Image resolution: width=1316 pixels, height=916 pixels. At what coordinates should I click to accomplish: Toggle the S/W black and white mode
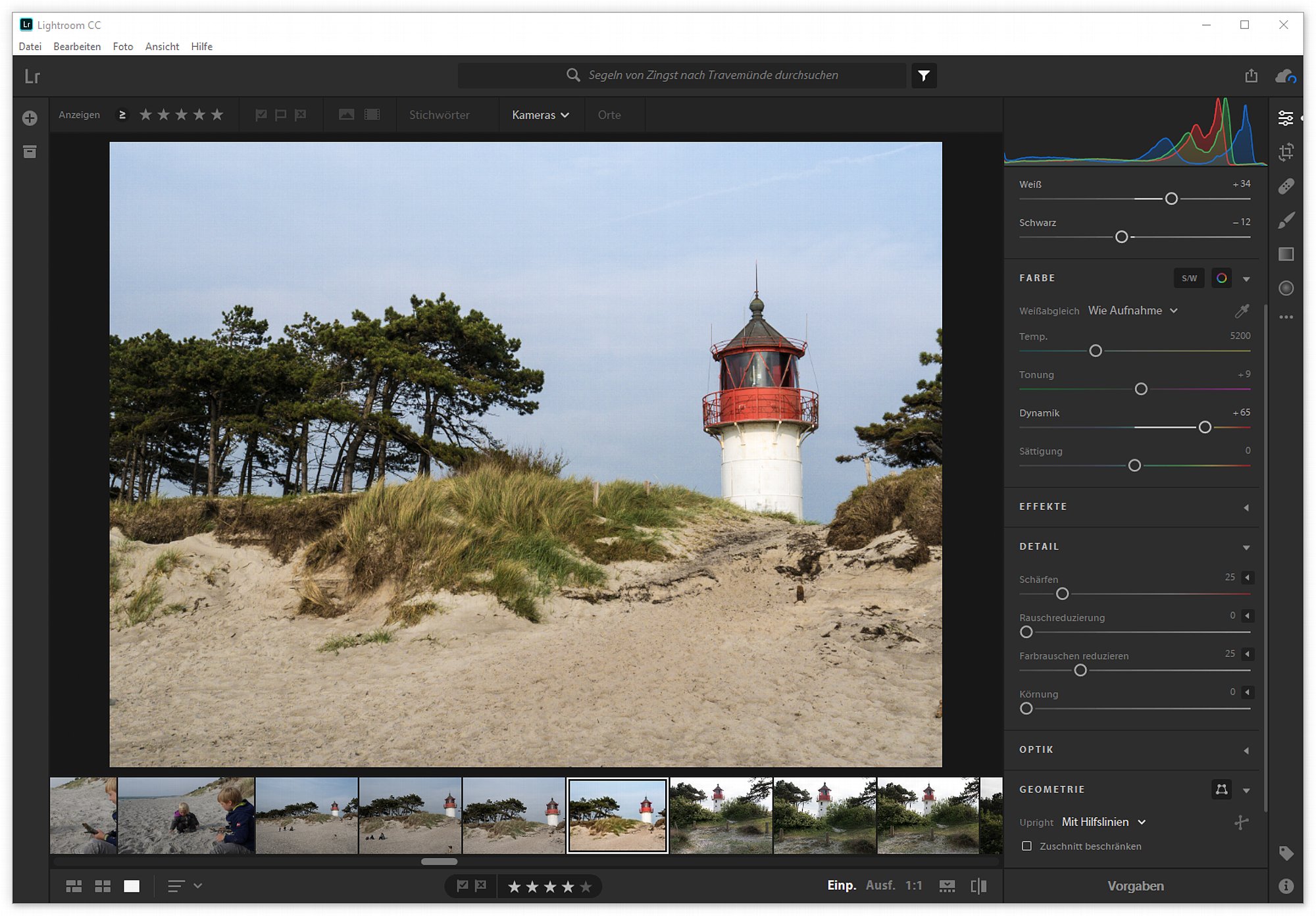click(1188, 278)
